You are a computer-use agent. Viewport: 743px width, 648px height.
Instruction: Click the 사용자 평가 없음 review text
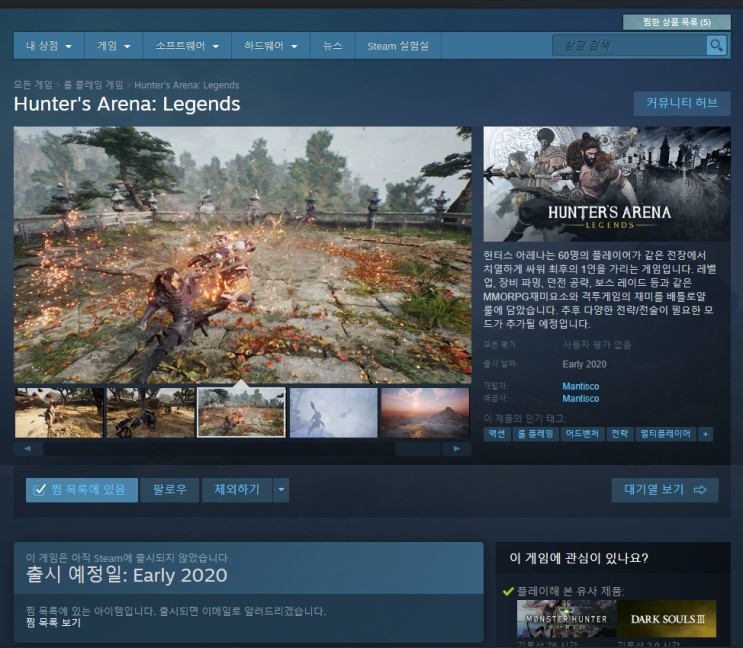point(597,345)
